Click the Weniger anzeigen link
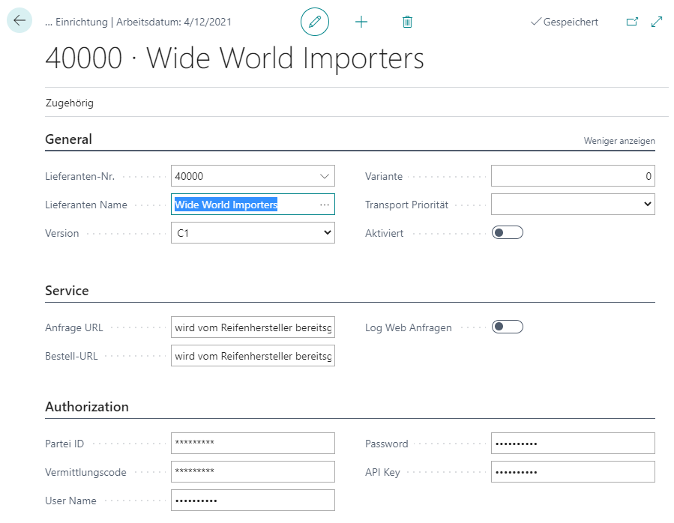The height and width of the screenshot is (523, 674). [619, 141]
